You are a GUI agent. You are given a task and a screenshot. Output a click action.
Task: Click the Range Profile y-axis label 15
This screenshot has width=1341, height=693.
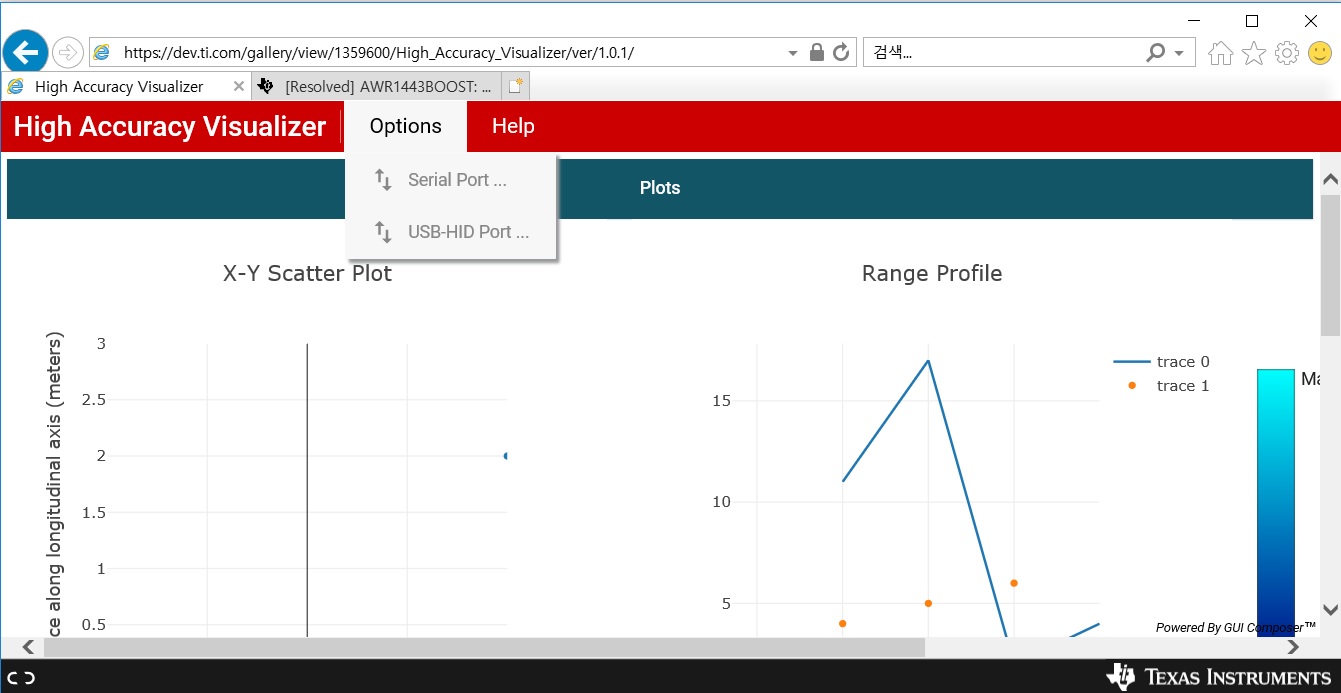pyautogui.click(x=721, y=401)
